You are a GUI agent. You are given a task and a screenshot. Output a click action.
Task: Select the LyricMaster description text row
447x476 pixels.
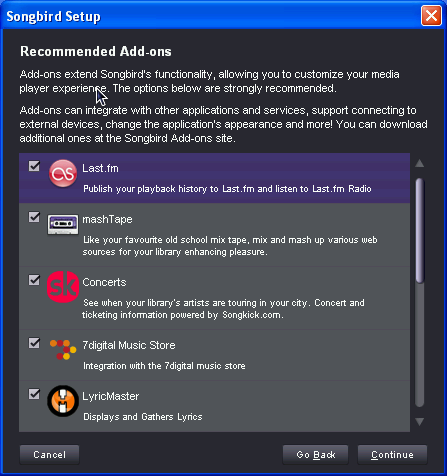143,417
